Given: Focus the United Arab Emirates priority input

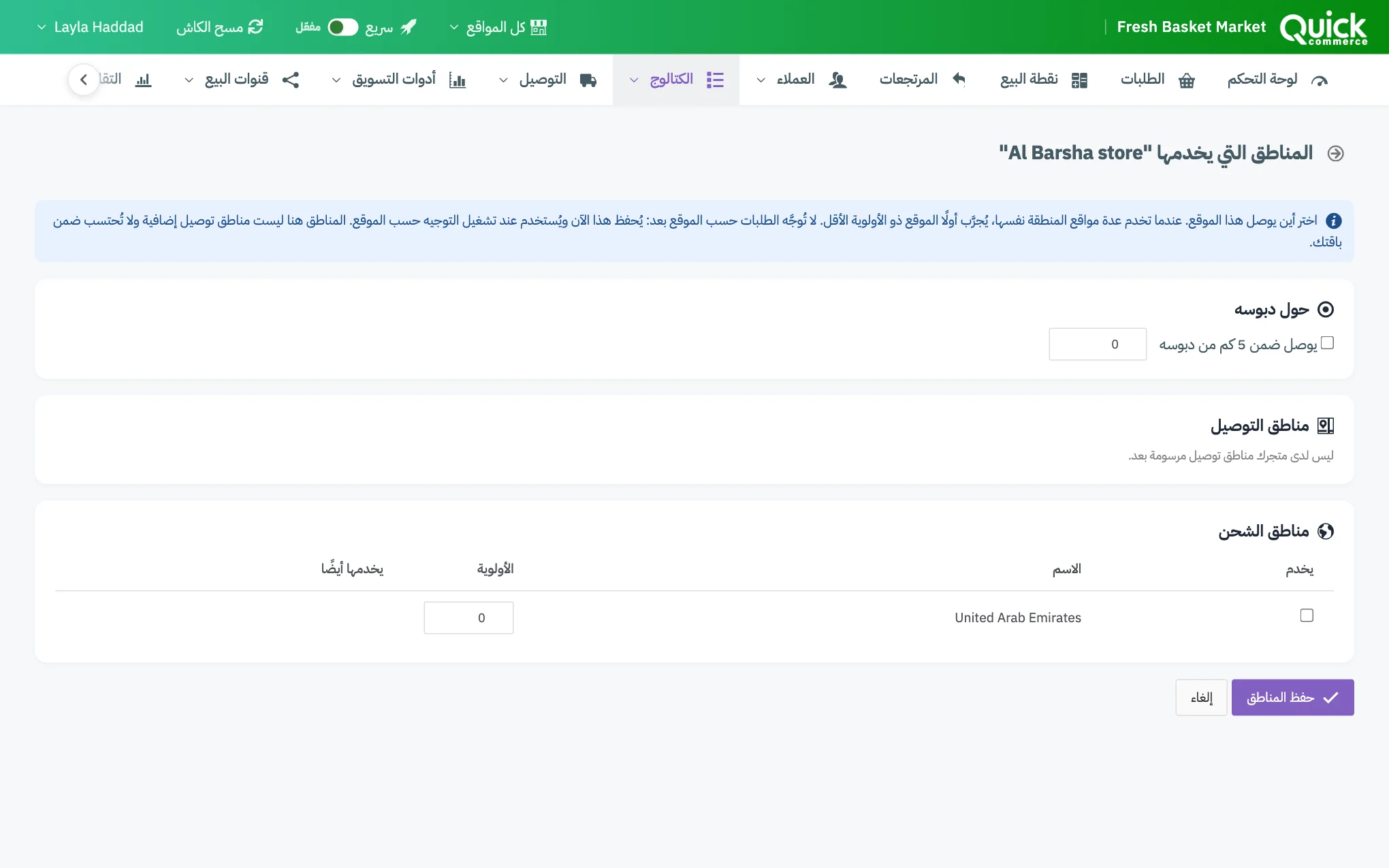Looking at the screenshot, I should click(468, 617).
